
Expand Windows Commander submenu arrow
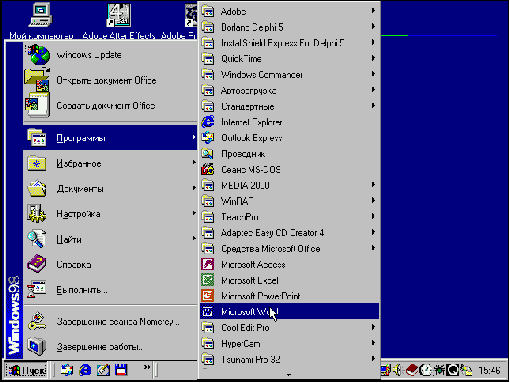[373, 74]
